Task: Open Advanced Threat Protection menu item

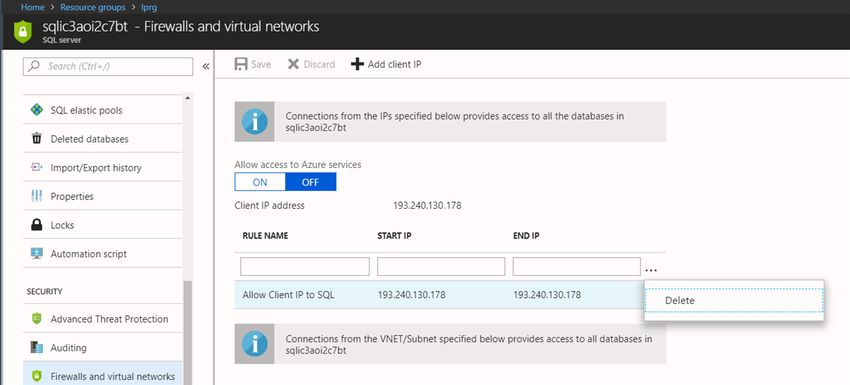Action: pyautogui.click(x=103, y=319)
